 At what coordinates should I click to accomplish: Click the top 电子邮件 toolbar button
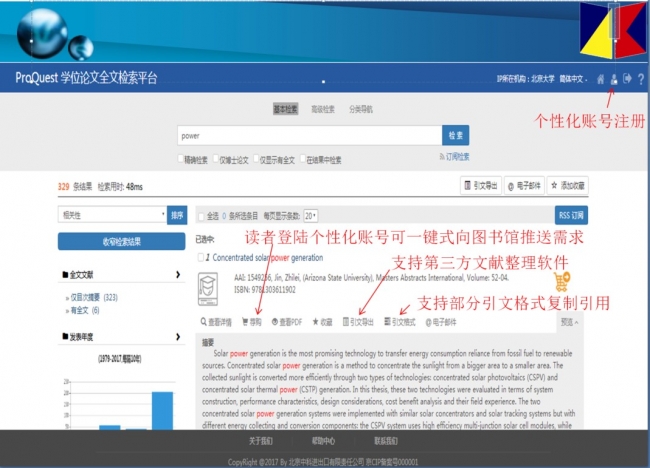[x=524, y=186]
